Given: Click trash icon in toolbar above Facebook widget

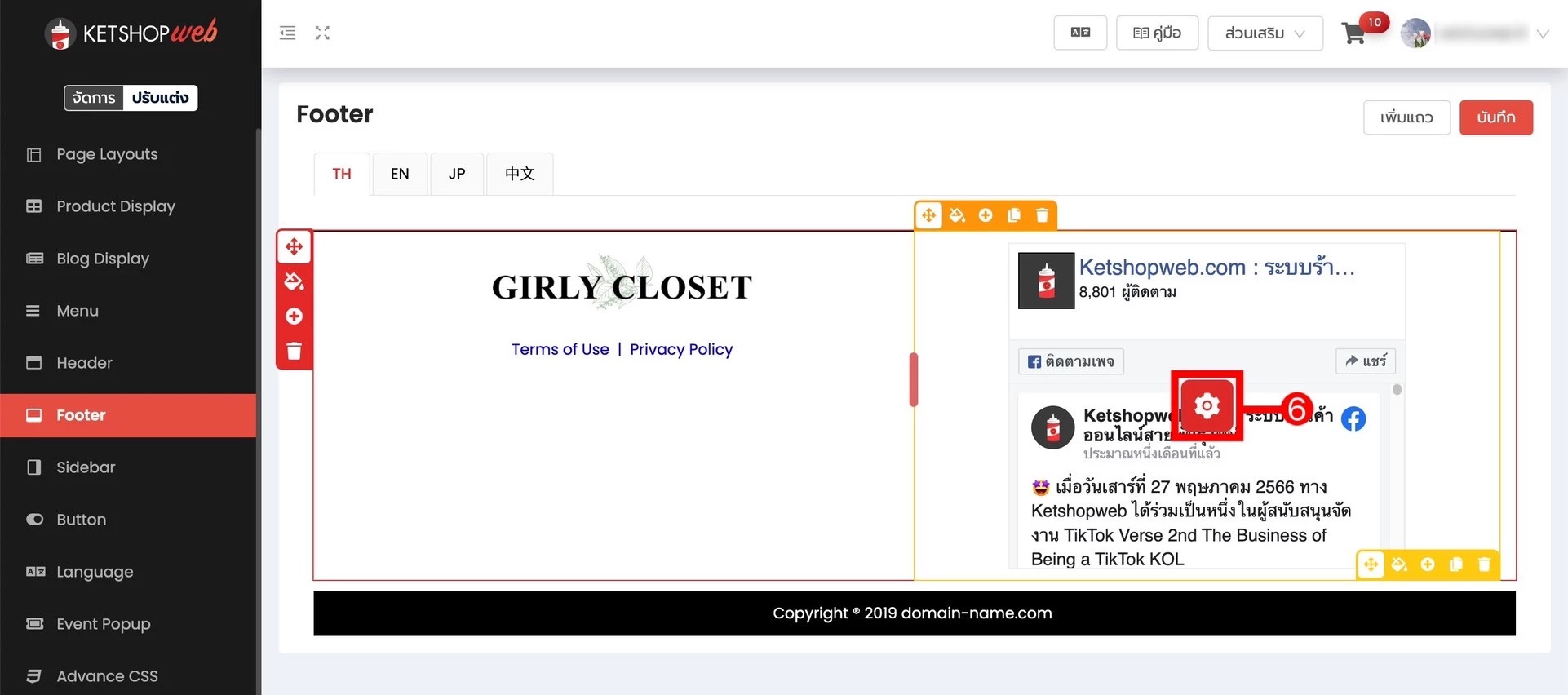Looking at the screenshot, I should pos(1042,215).
